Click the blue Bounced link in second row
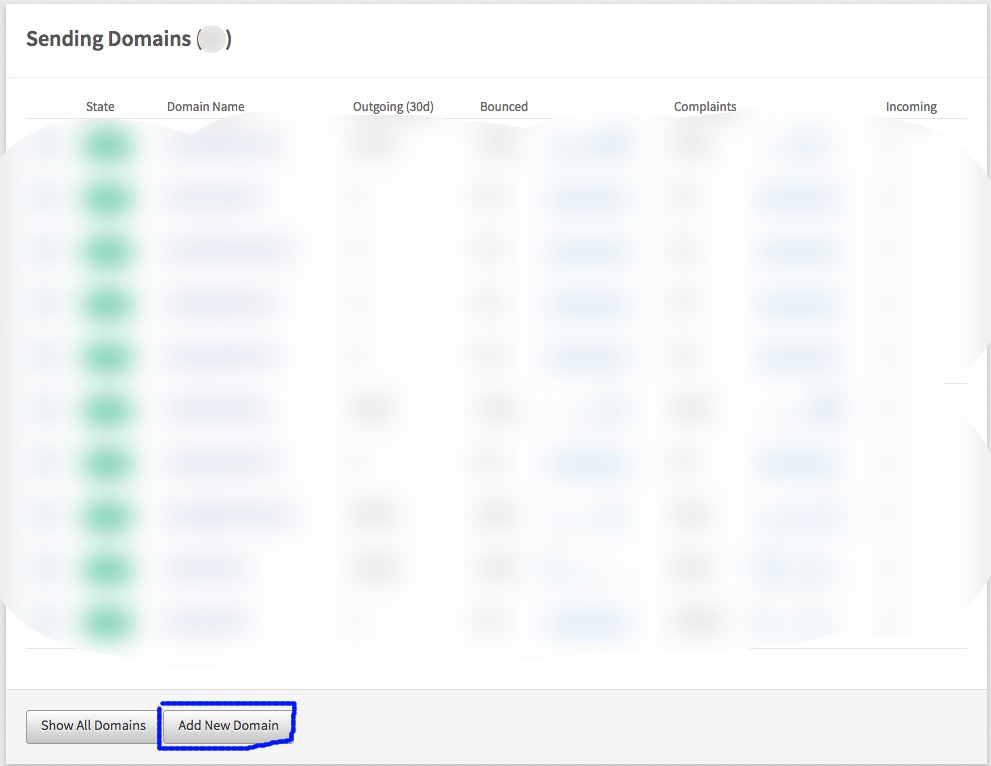This screenshot has height=766, width=991. [x=586, y=199]
